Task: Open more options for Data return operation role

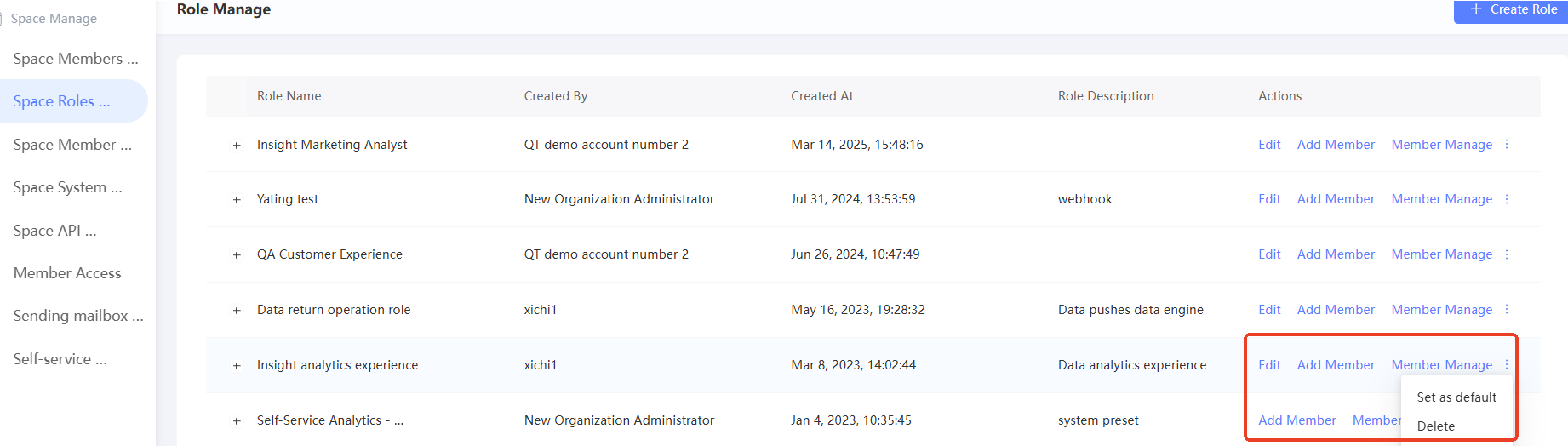Action: click(1507, 310)
